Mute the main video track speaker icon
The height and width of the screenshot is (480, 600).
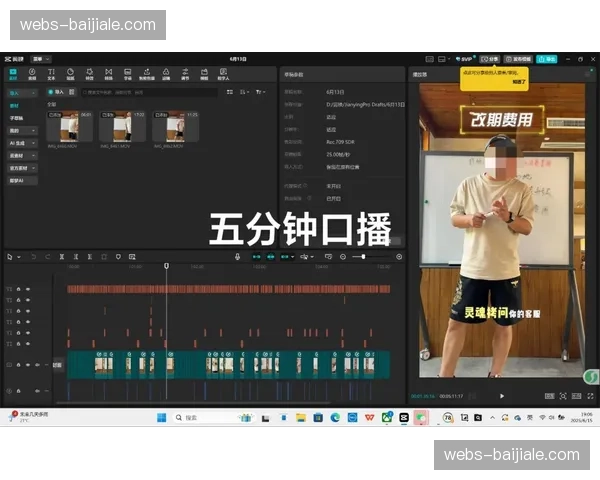pyautogui.click(x=38, y=365)
